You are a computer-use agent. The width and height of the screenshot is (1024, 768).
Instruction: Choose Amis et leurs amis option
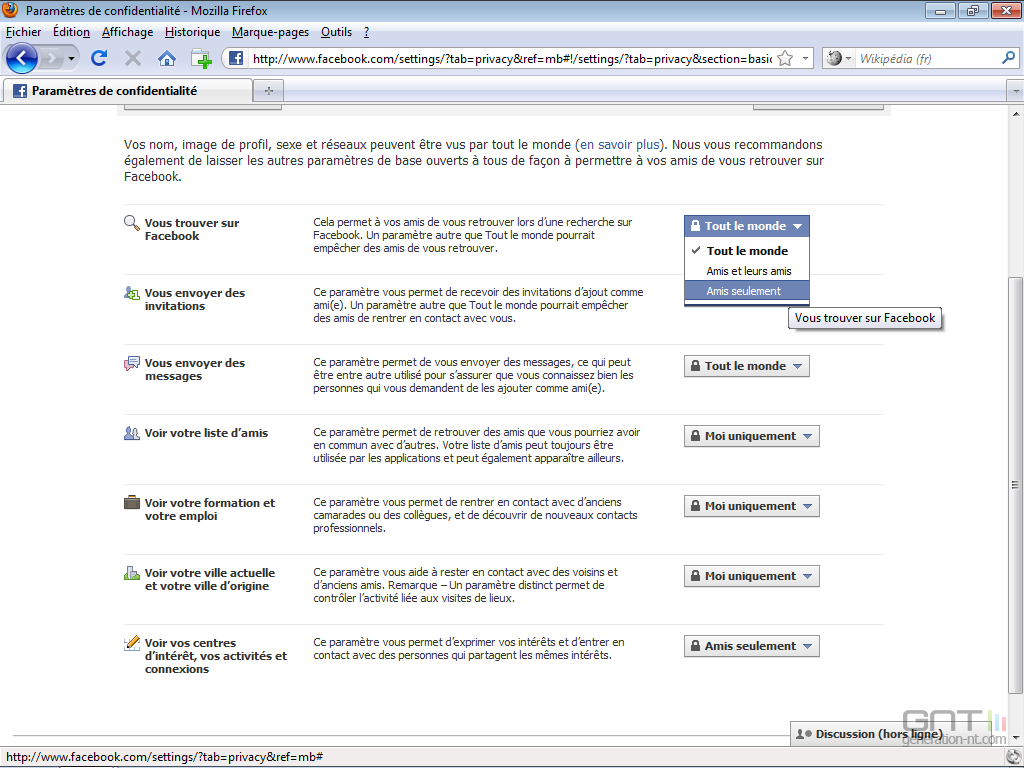[x=746, y=271]
